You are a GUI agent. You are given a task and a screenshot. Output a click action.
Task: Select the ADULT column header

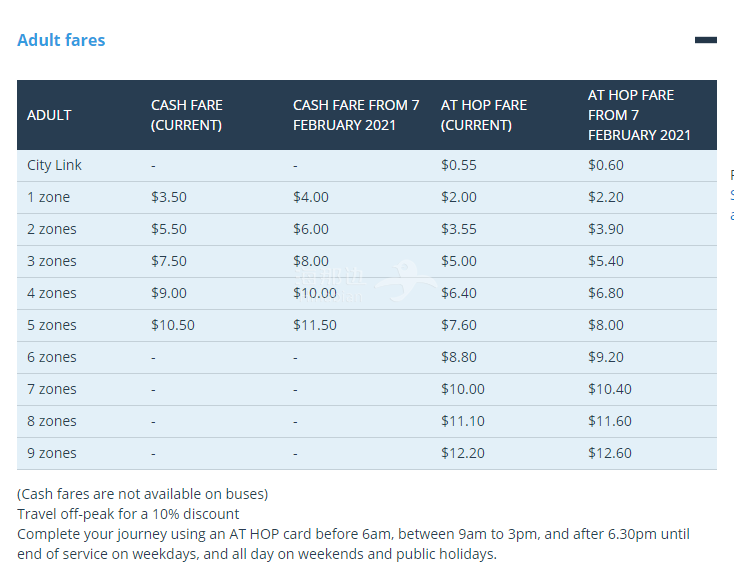pyautogui.click(x=49, y=115)
